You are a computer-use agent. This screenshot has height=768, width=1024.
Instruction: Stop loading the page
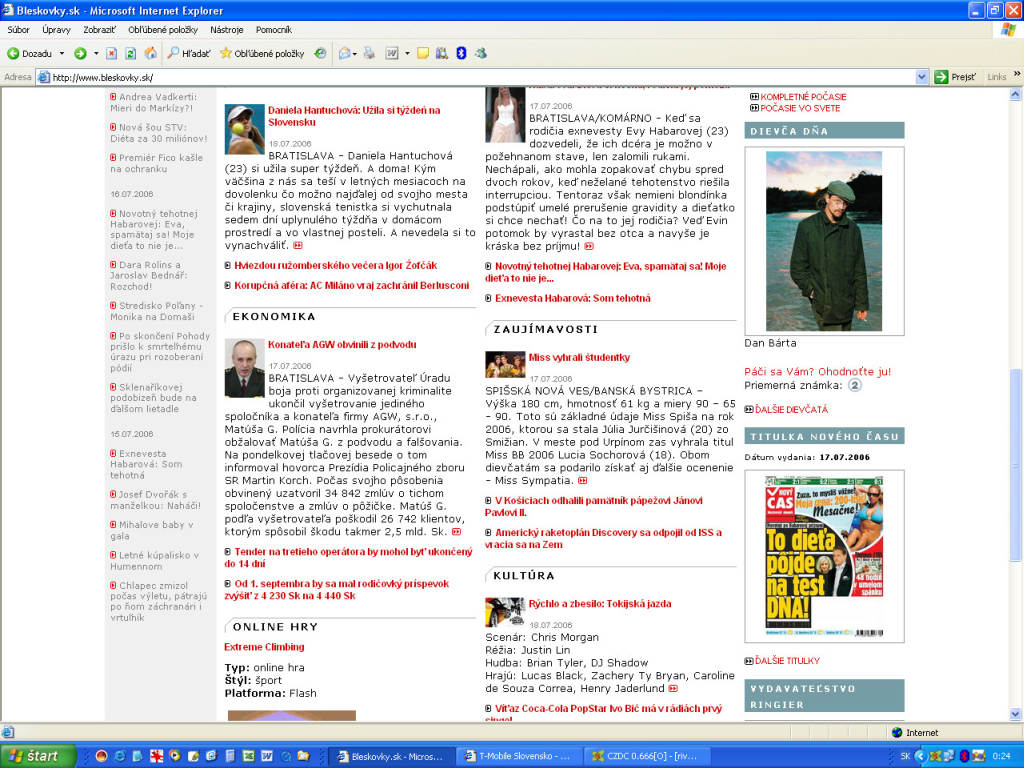(112, 54)
